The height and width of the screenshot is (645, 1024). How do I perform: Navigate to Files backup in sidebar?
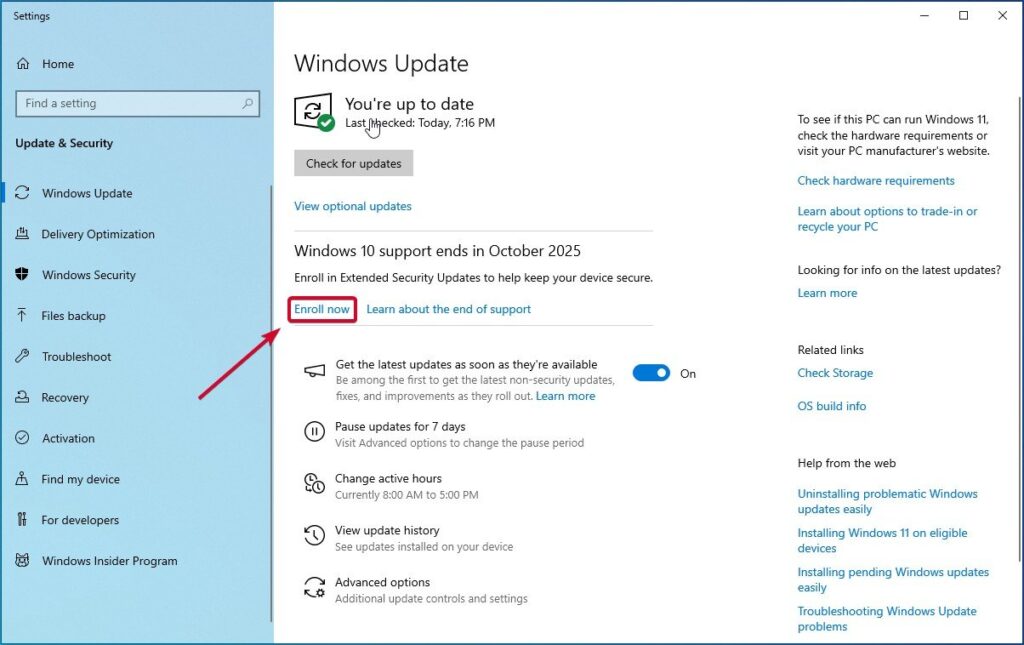pyautogui.click(x=23, y=316)
